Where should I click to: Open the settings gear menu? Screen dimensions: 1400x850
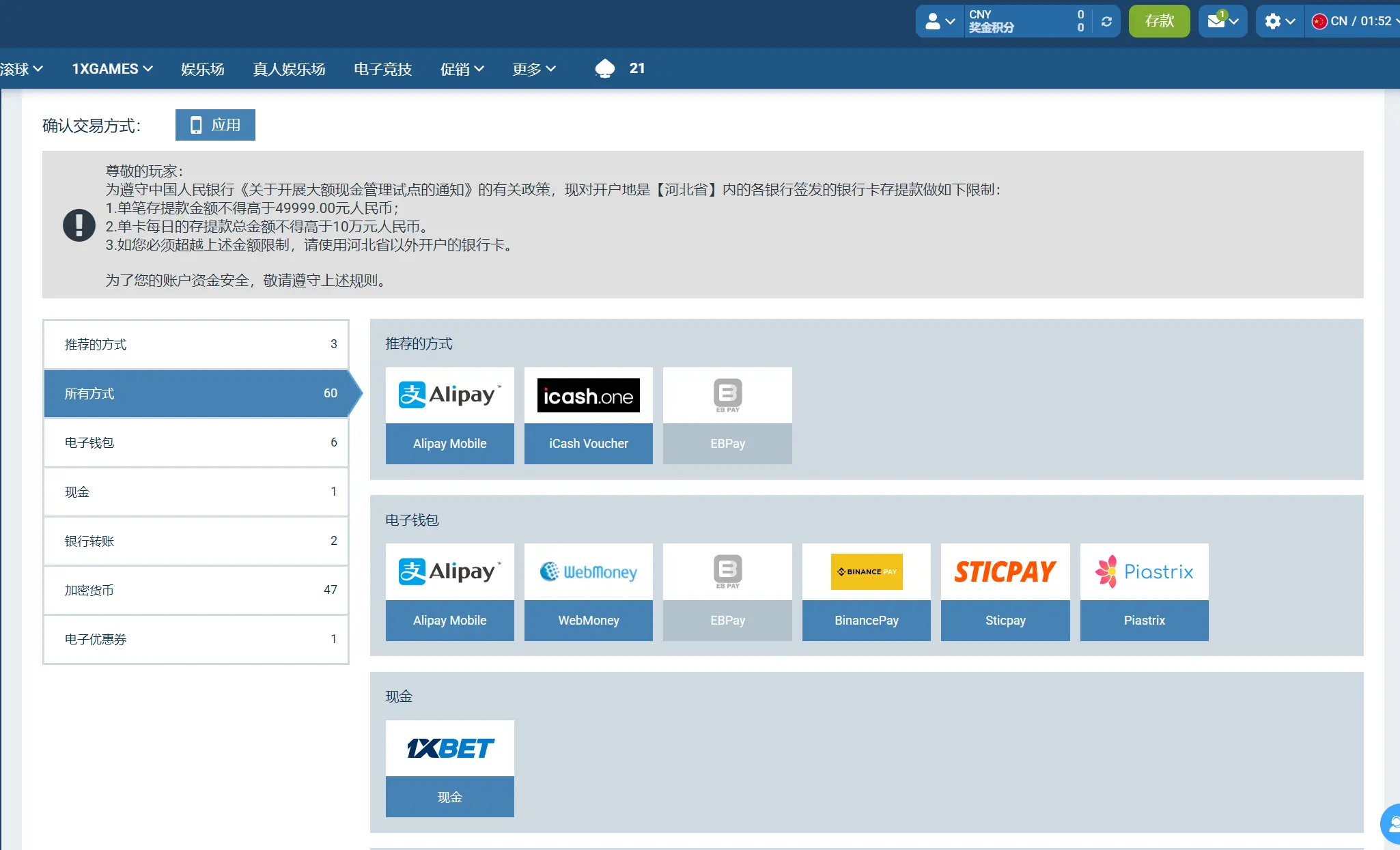[1273, 21]
